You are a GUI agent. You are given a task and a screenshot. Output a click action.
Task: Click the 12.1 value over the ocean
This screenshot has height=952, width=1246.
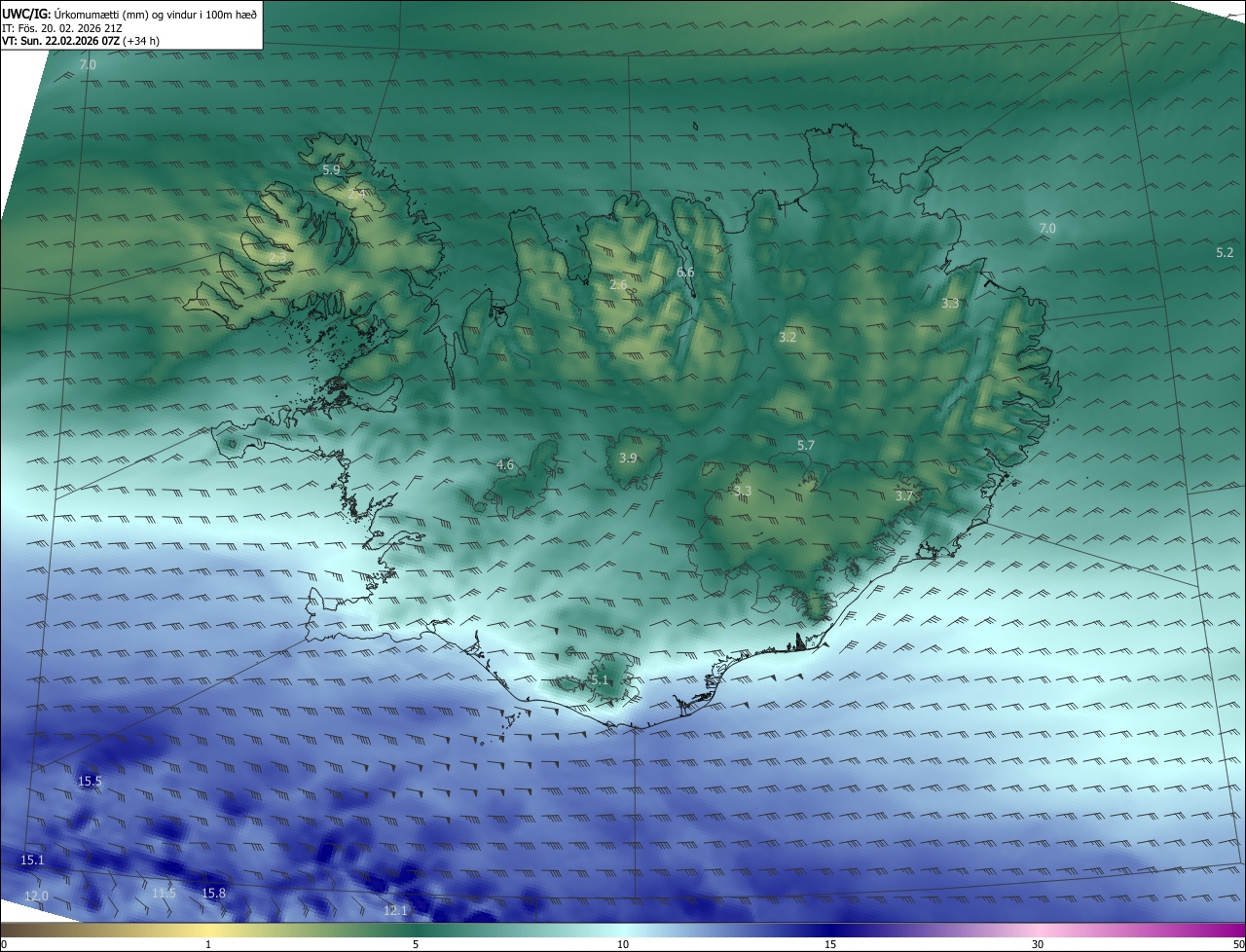pyautogui.click(x=395, y=911)
